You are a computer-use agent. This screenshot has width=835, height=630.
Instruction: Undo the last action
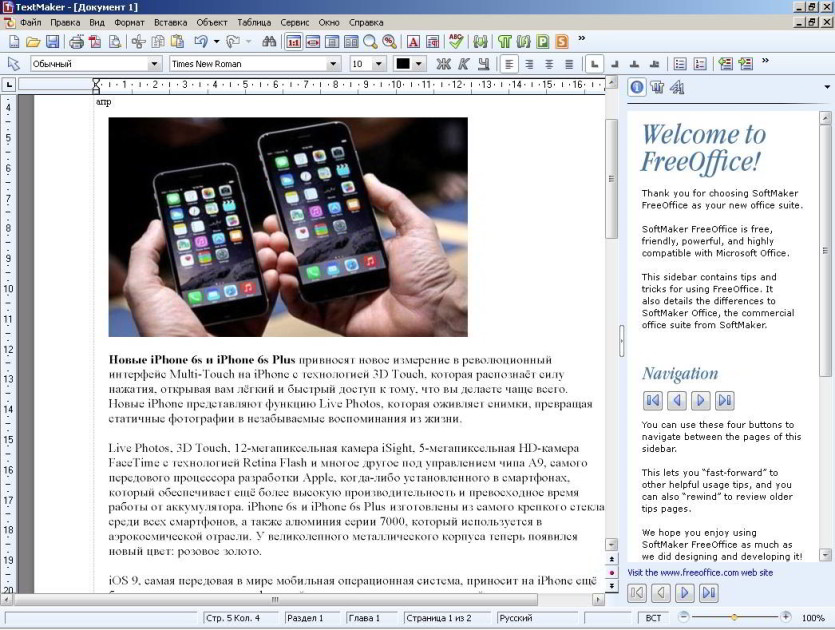[201, 42]
